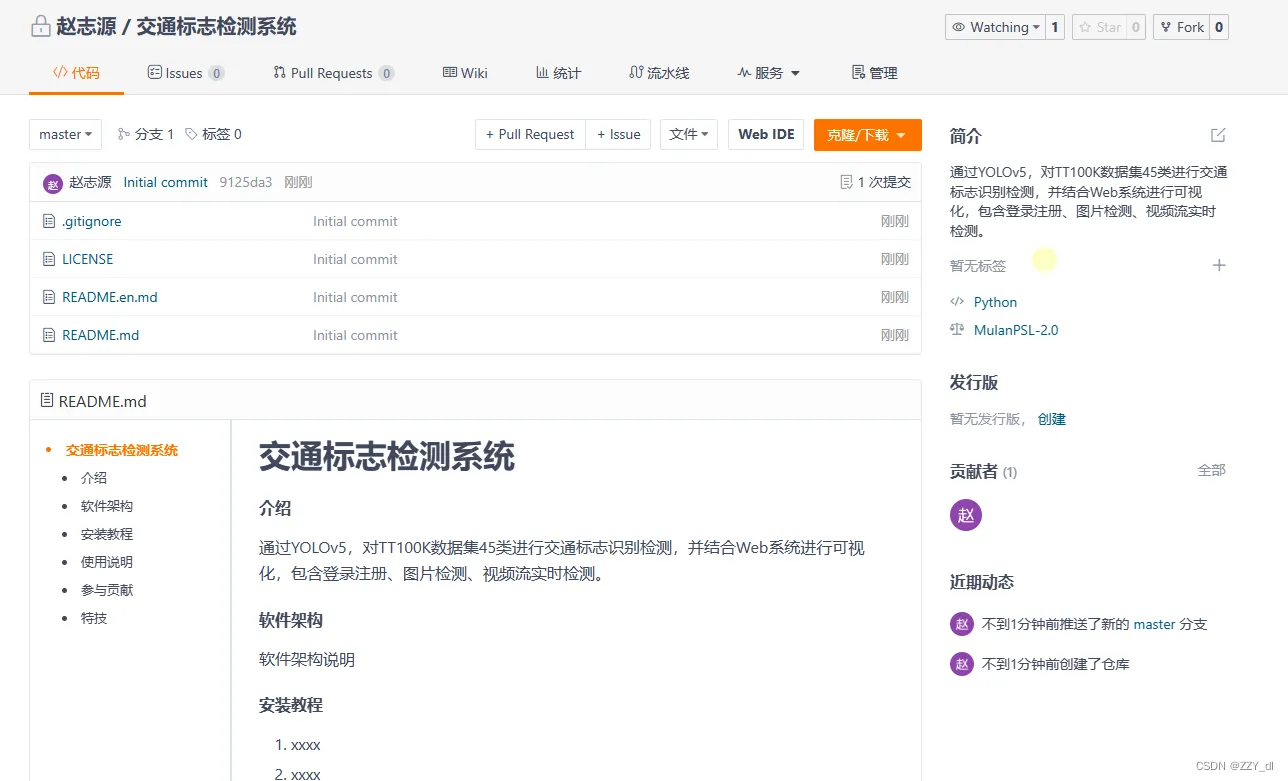
Task: Click the fork count next to Fork
Action: pos(1219,27)
